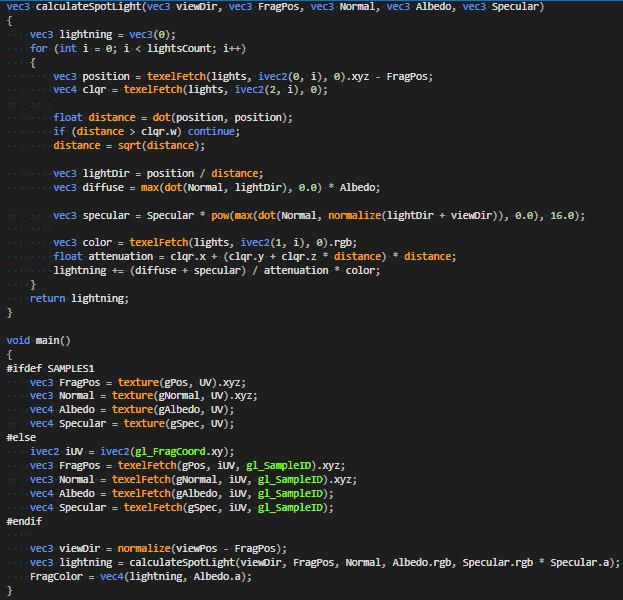Screen dimensions: 623x600
Task: Click the calculateSpotLight function name in its definition
Action: [x=89, y=7]
